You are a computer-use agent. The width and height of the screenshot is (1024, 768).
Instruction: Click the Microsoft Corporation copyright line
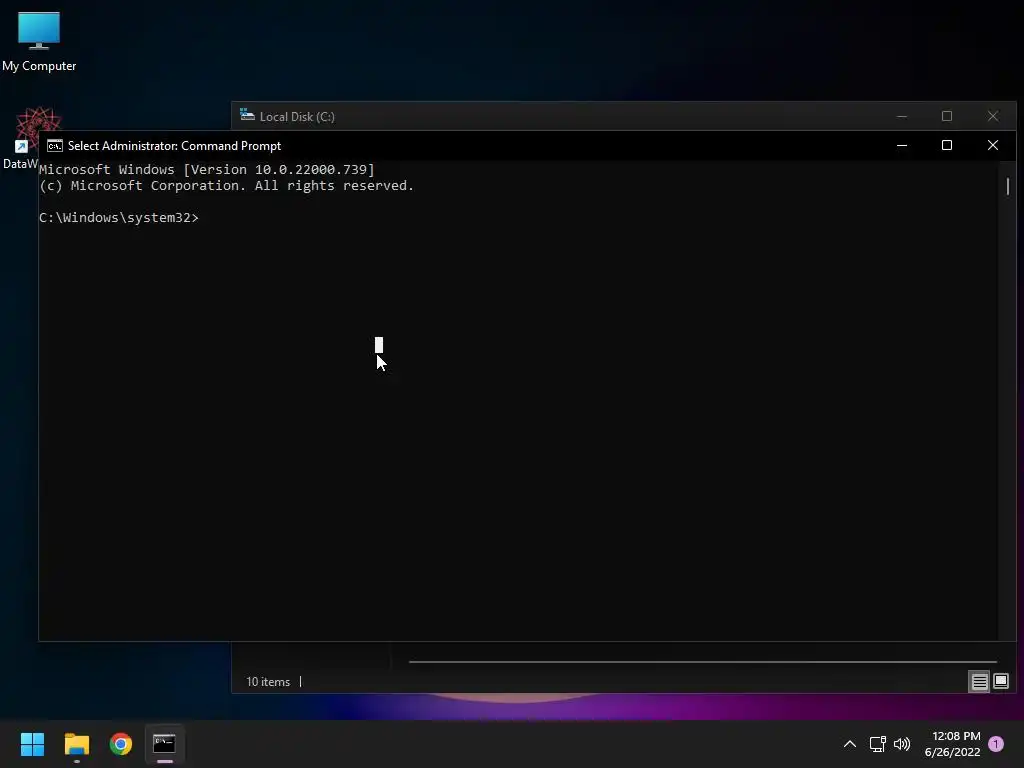[226, 185]
